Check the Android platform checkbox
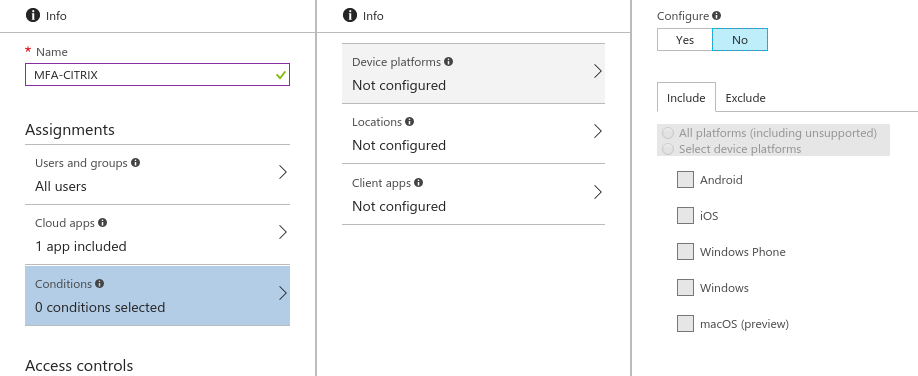 (x=685, y=180)
